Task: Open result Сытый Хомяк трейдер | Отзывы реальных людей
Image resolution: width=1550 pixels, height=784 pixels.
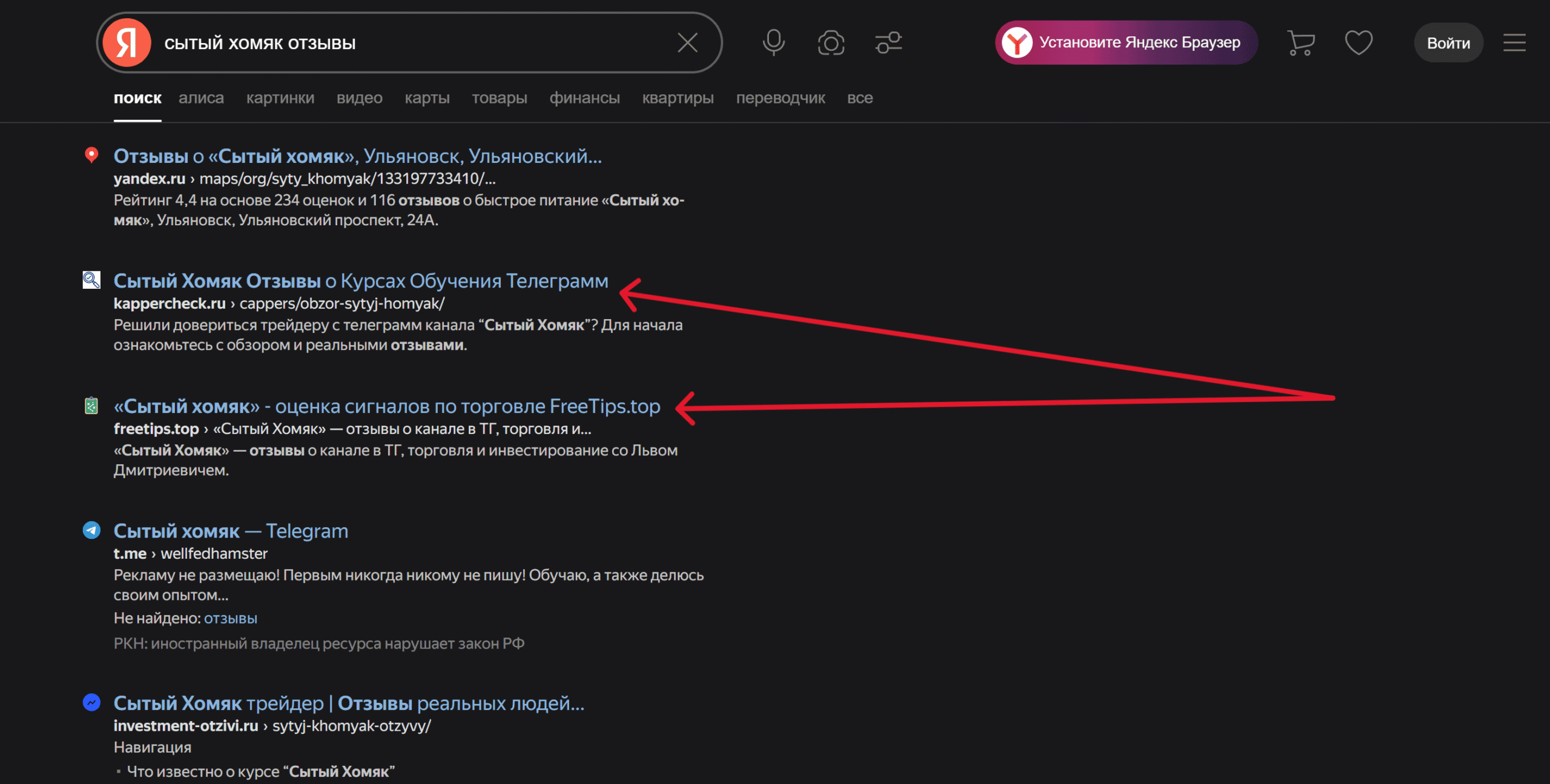Action: [x=349, y=703]
